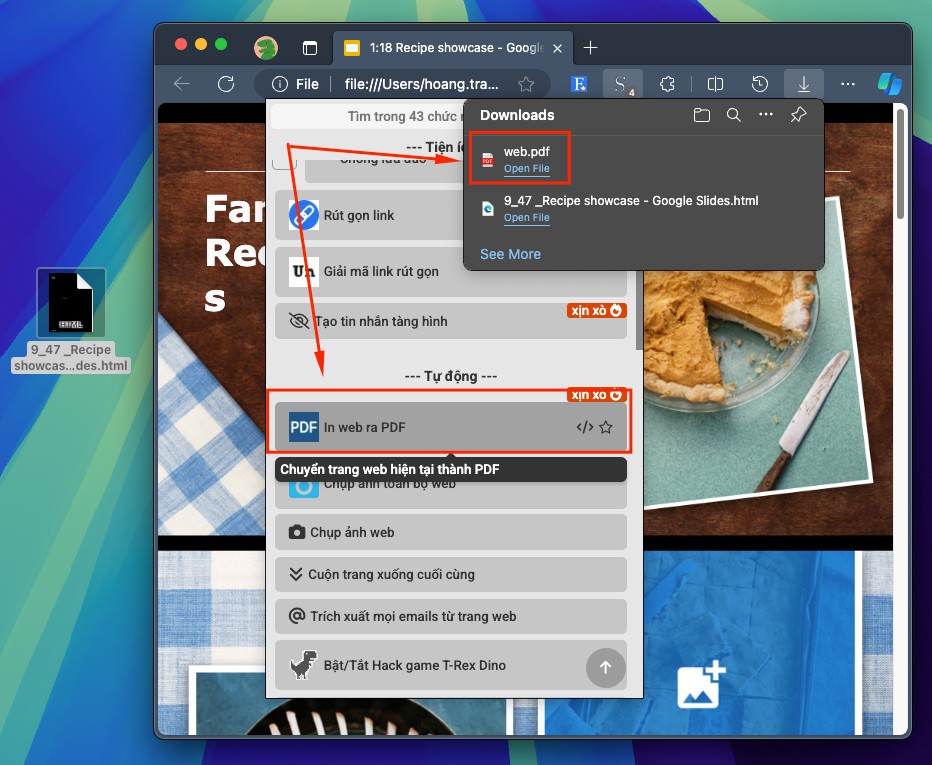The image size is (932, 765).
Task: Click the Open File link under web.pdf
Action: (x=527, y=169)
